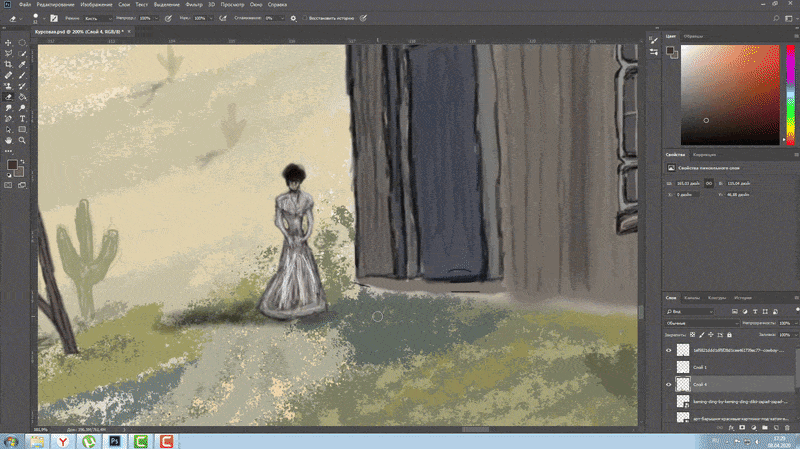800x449 pixels.
Task: Select the Healing Brush tool
Action: [8, 76]
